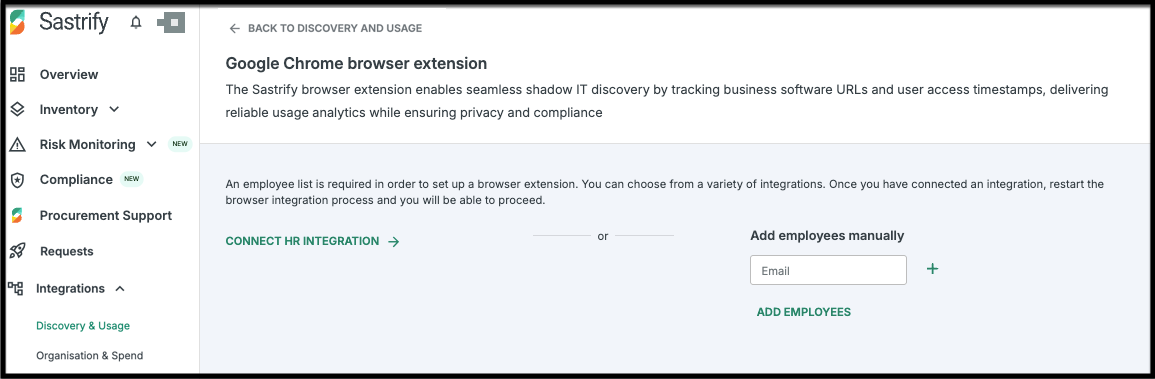Collapse the Integrations section chevron
The width and height of the screenshot is (1155, 379).
pyautogui.click(x=120, y=288)
